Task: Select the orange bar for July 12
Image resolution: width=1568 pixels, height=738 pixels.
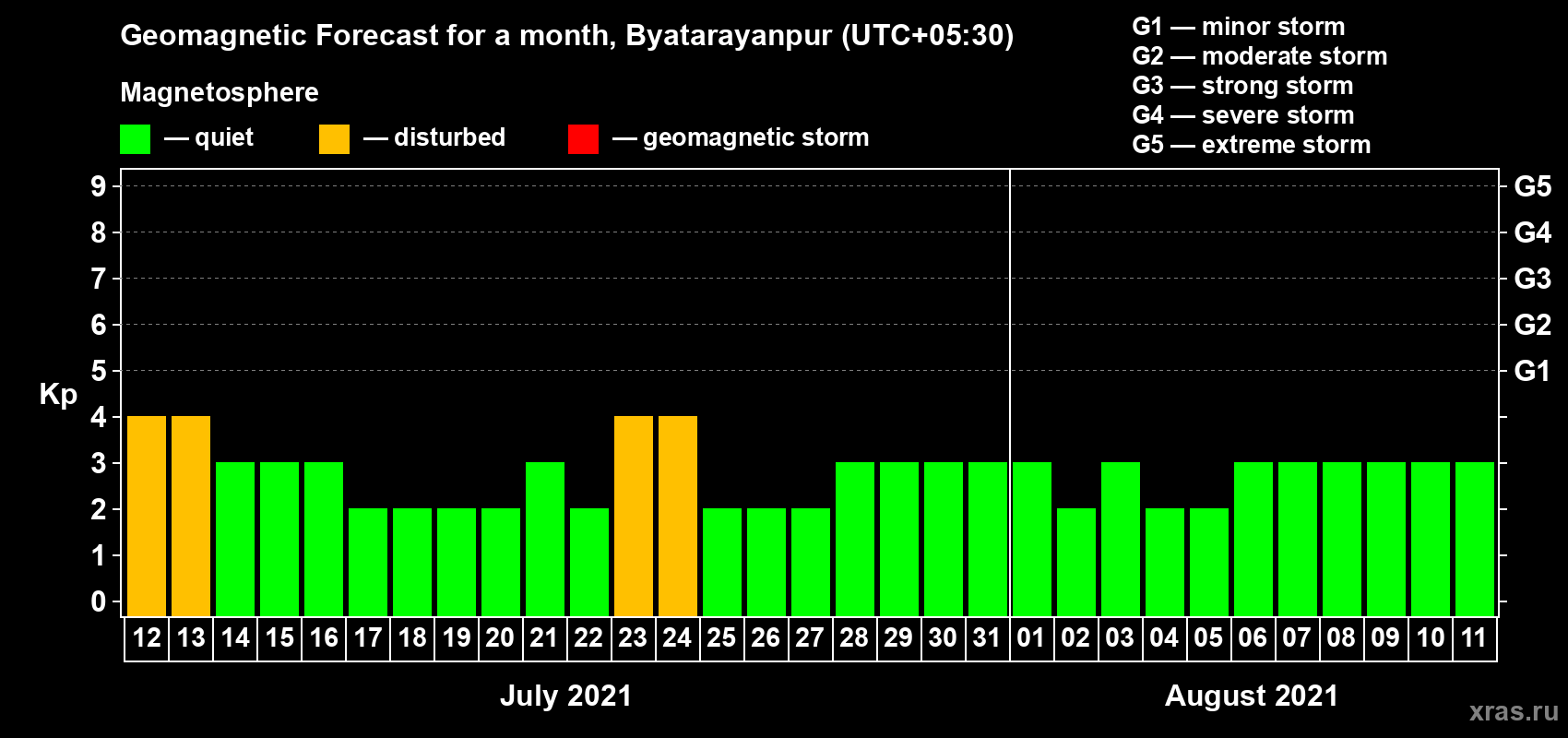Action: (x=147, y=516)
